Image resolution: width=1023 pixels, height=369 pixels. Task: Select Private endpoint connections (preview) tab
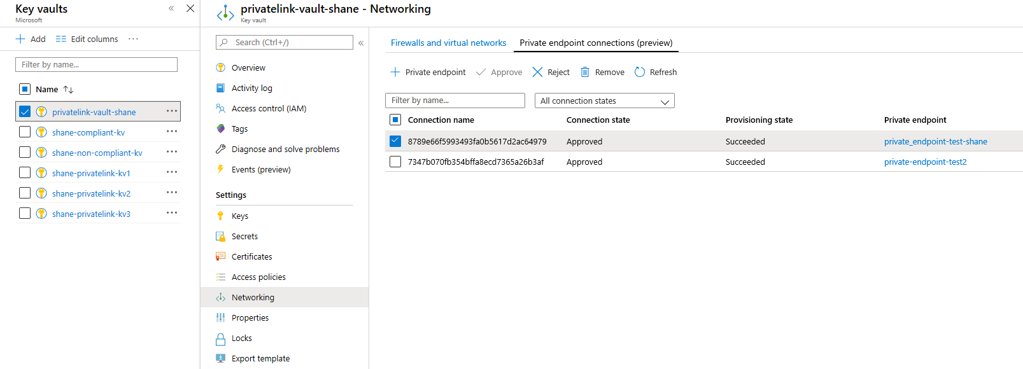[596, 43]
